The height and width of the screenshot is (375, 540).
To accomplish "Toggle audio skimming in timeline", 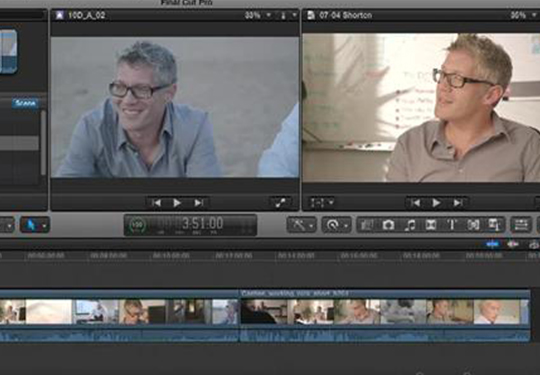I will (513, 244).
